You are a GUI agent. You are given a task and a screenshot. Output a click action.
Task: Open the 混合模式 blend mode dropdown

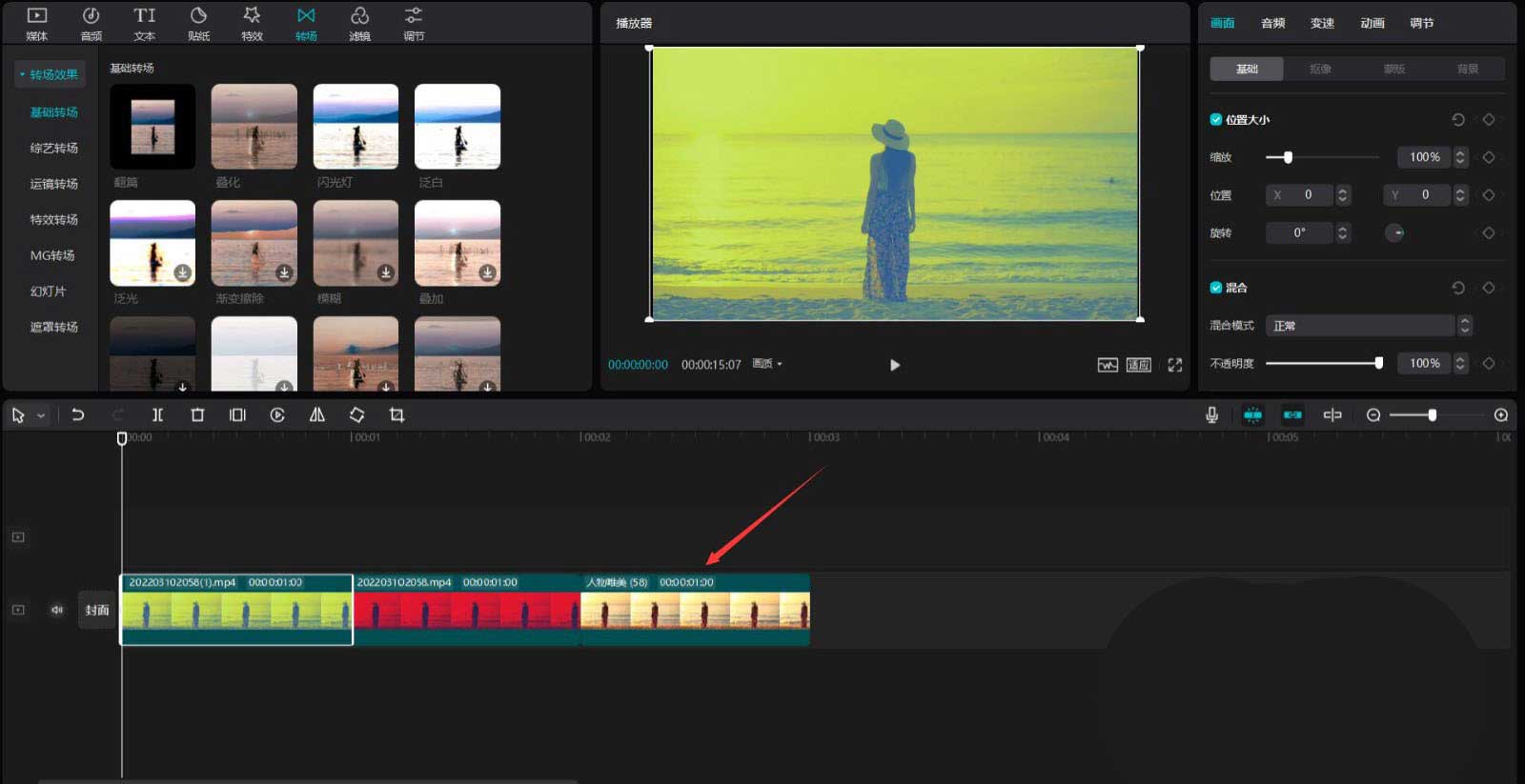[x=1368, y=326]
